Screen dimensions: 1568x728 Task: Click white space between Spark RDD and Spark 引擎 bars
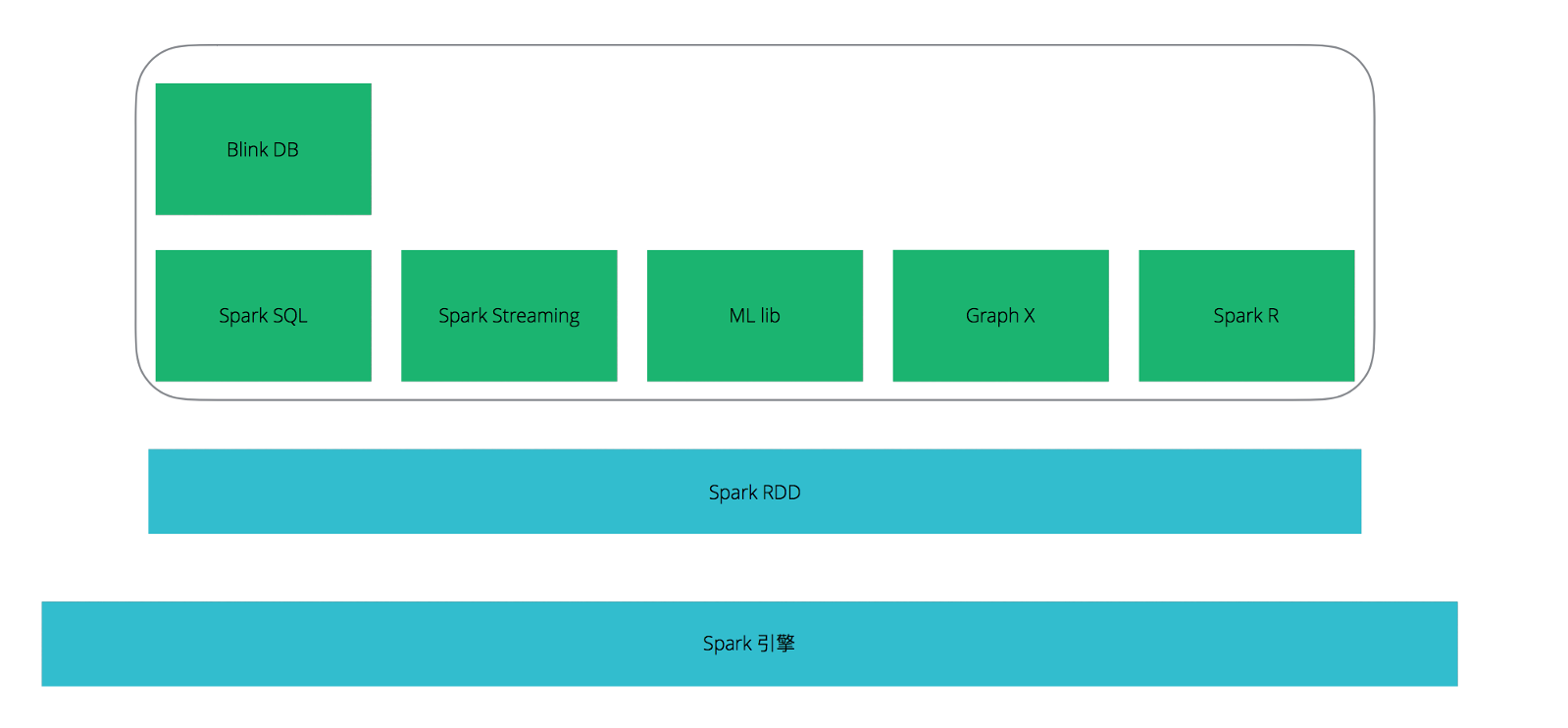coord(754,567)
